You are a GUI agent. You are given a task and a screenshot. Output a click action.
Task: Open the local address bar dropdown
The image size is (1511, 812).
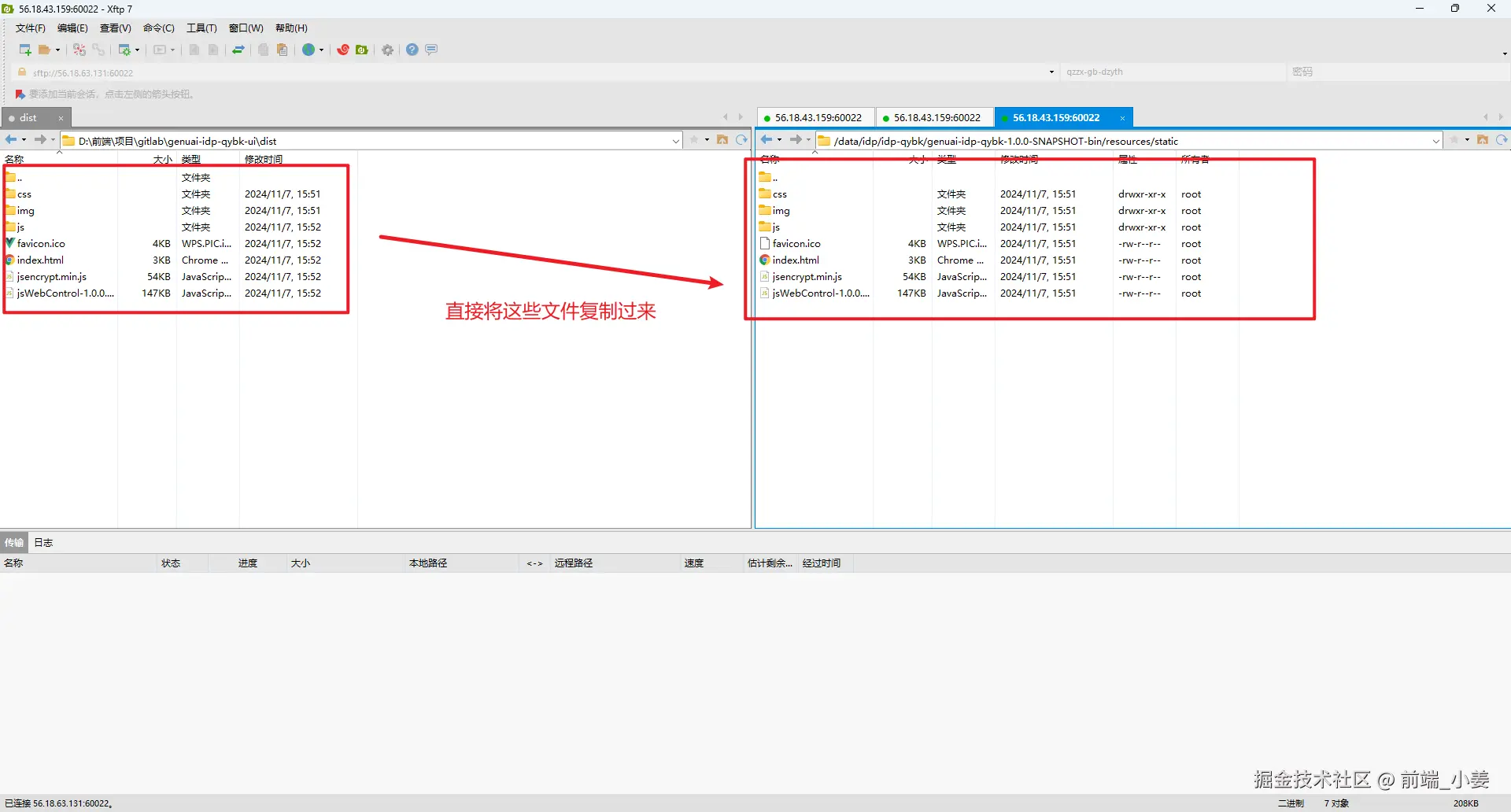pos(675,140)
